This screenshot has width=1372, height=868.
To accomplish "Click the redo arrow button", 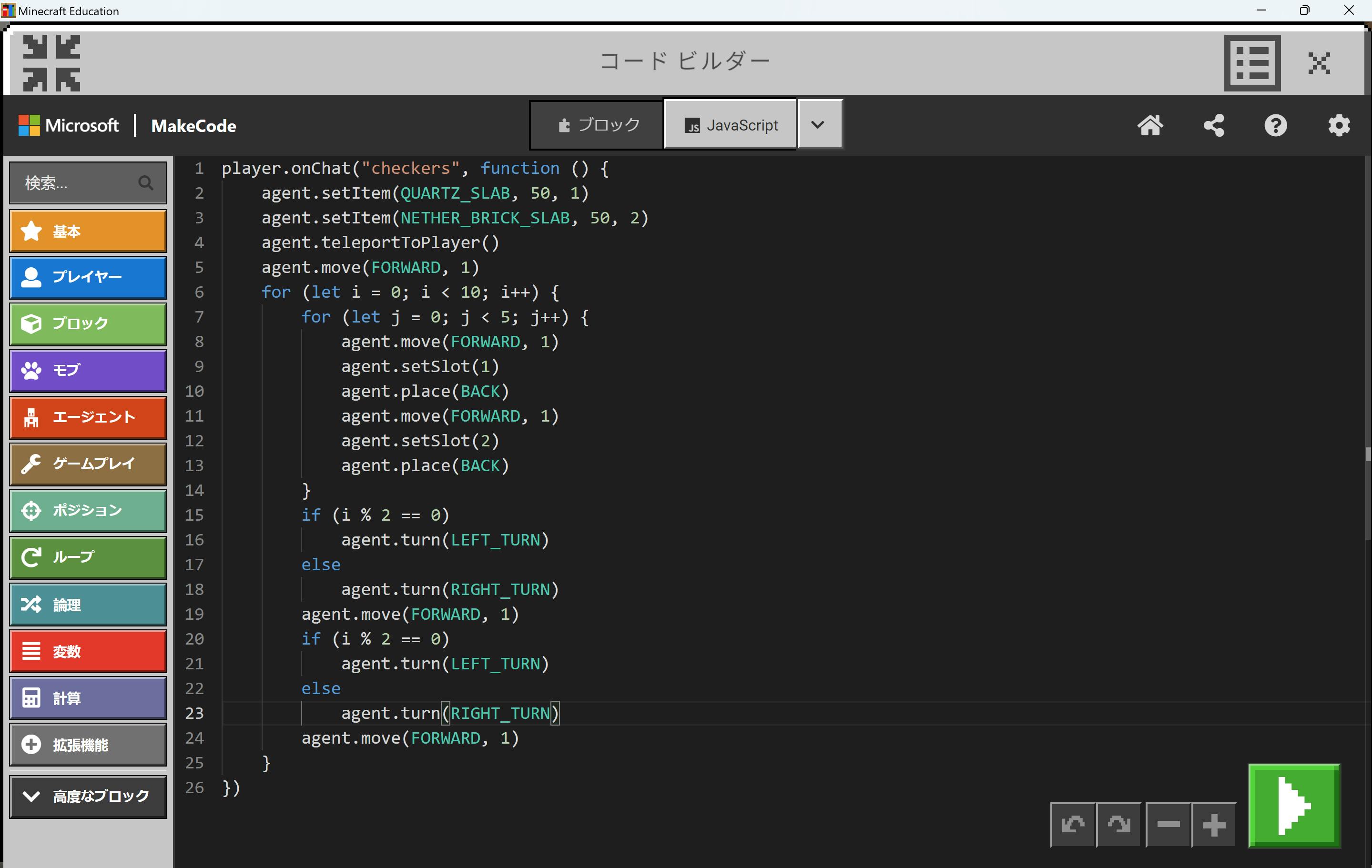I will point(1118,824).
